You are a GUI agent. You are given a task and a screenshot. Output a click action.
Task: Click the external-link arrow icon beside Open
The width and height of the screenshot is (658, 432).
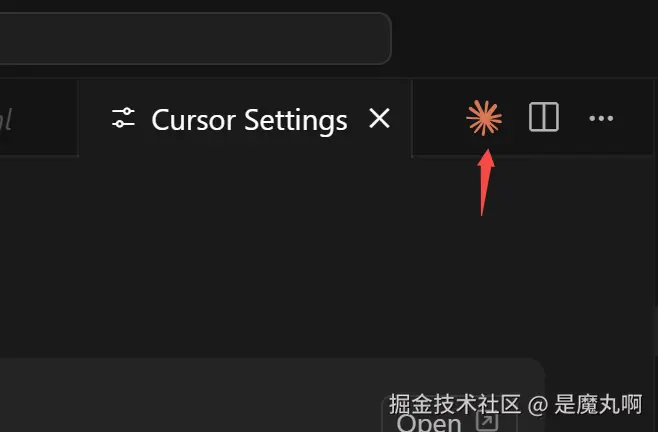pos(487,421)
